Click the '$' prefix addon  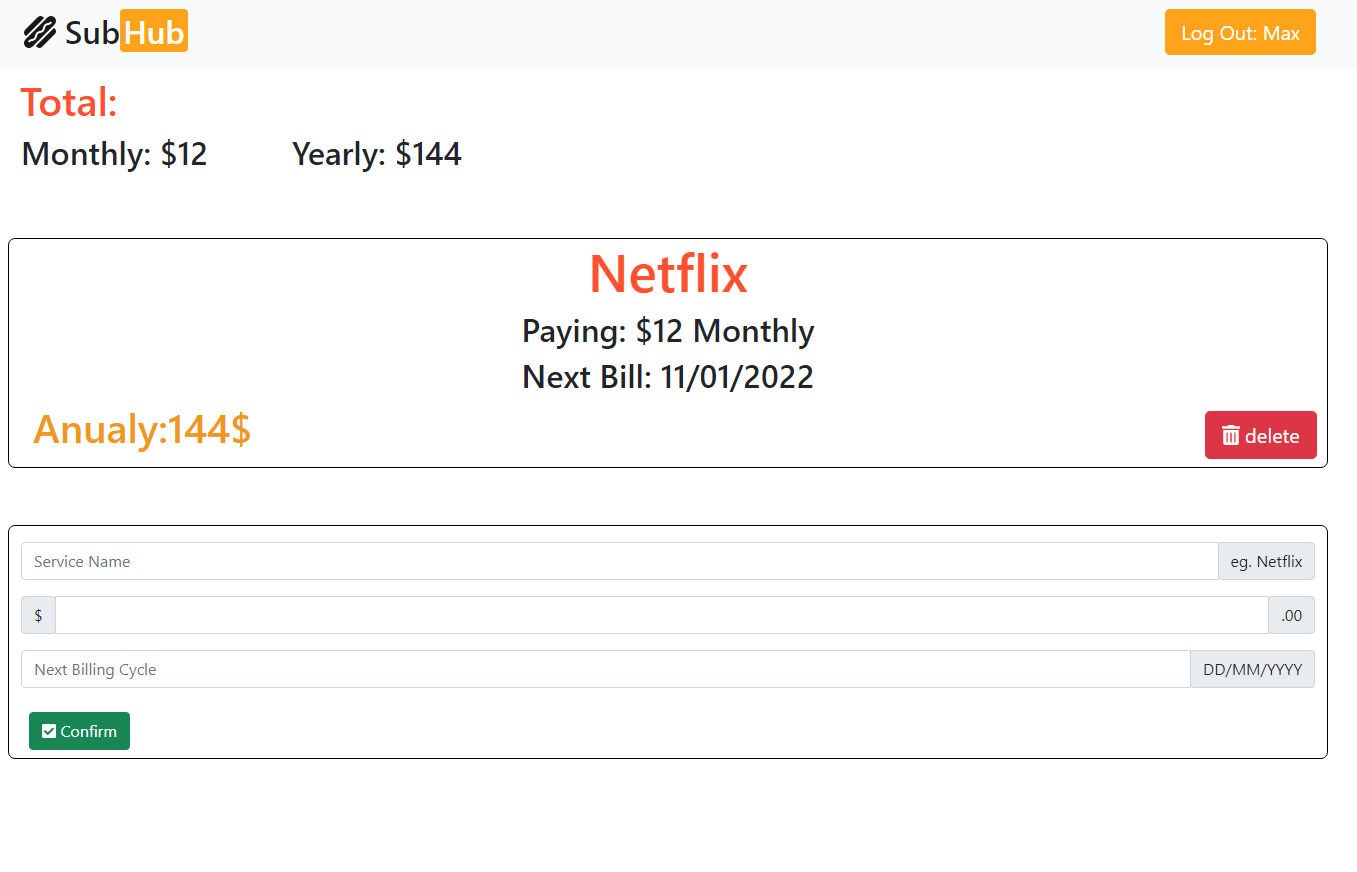pyautogui.click(x=38, y=615)
